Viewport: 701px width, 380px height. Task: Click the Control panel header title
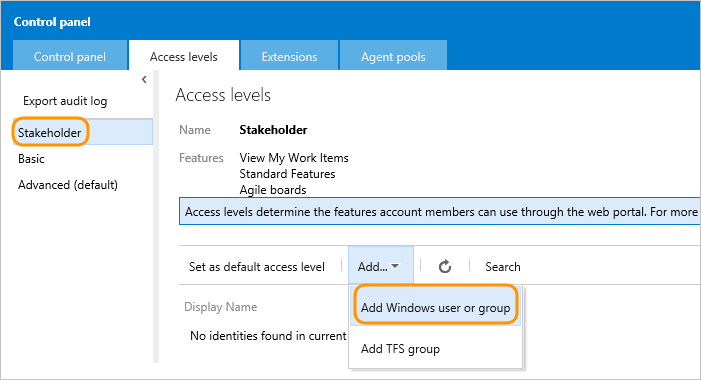52,21
